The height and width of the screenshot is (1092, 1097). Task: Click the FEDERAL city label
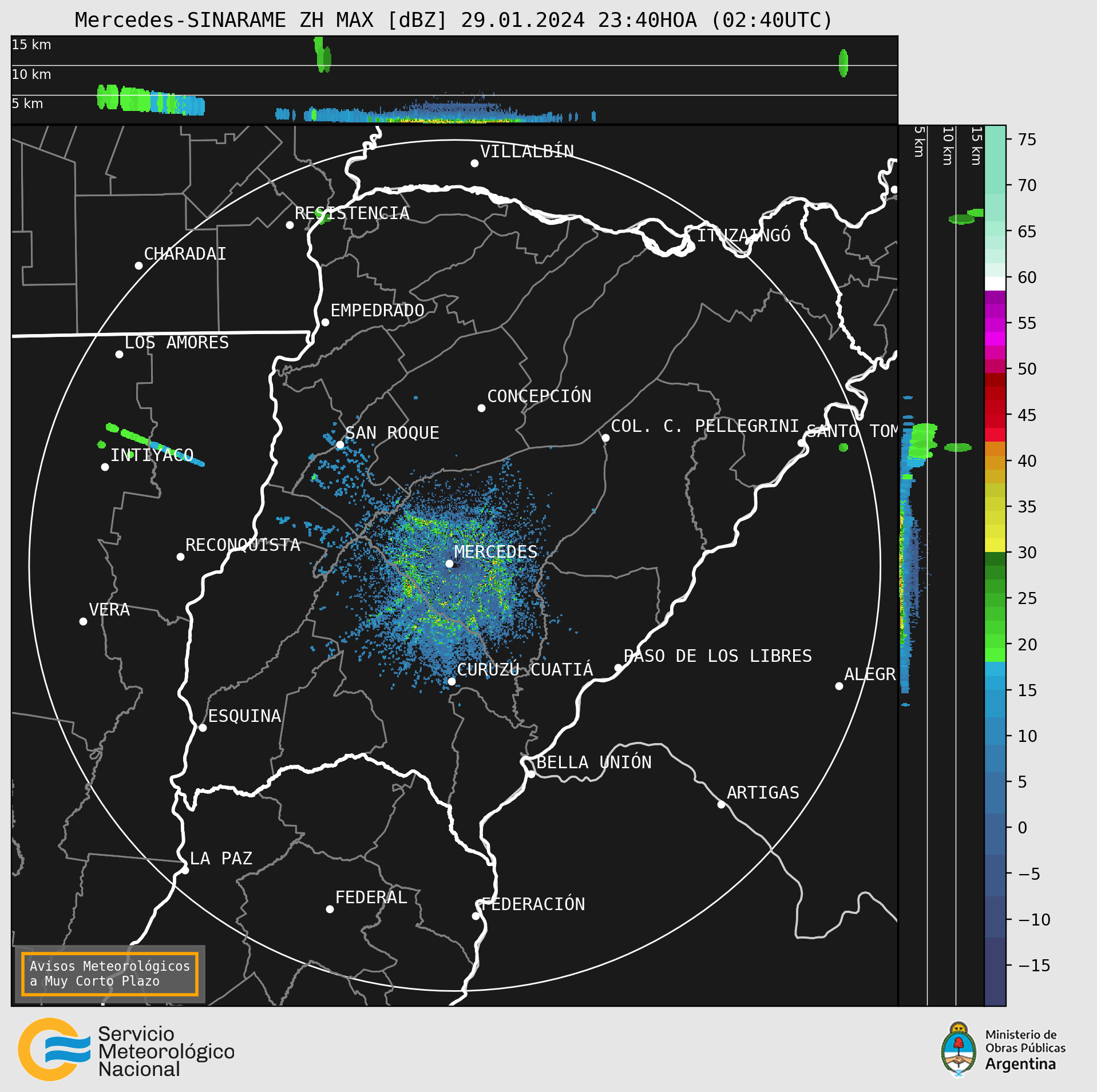371,898
